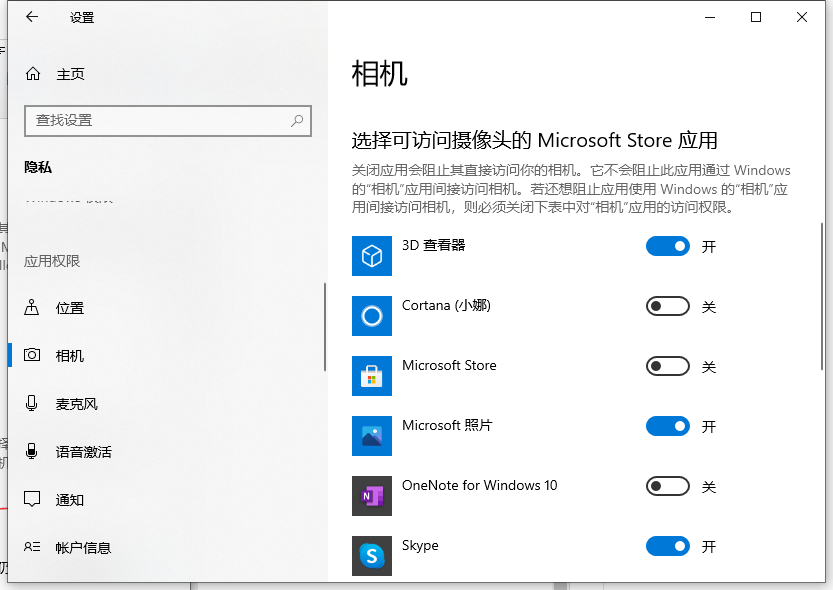Switch off camera access for Skype
833x590 pixels.
[x=668, y=546]
